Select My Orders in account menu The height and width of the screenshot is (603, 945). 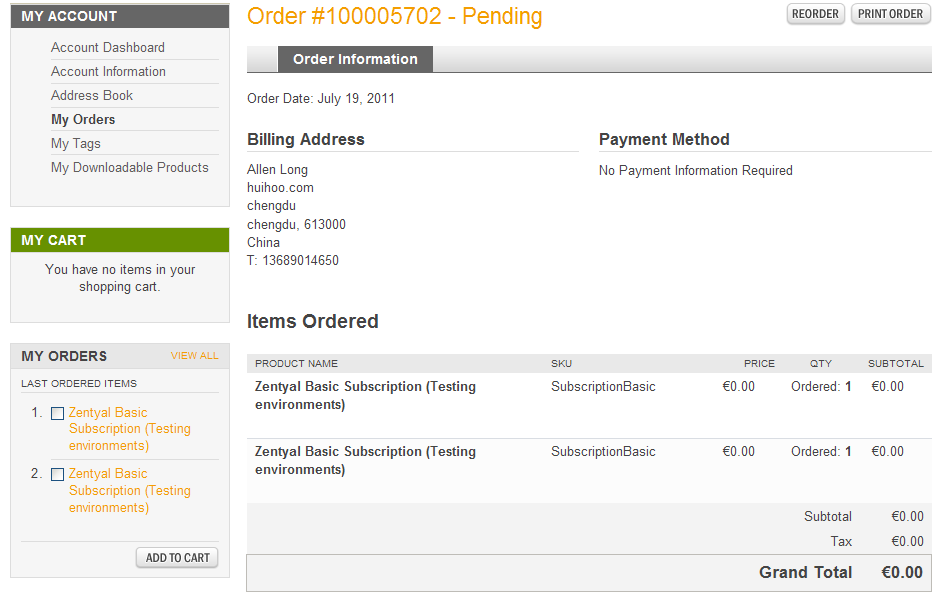pyautogui.click(x=83, y=119)
